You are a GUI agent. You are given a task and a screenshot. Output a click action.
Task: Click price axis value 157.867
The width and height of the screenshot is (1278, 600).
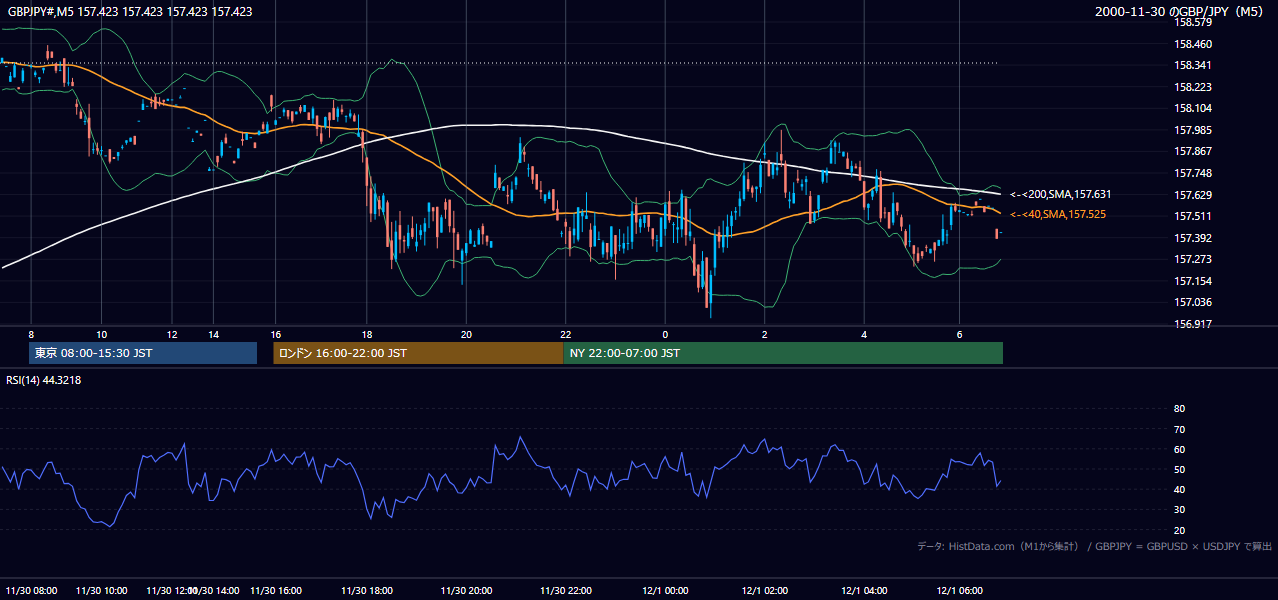point(1193,152)
